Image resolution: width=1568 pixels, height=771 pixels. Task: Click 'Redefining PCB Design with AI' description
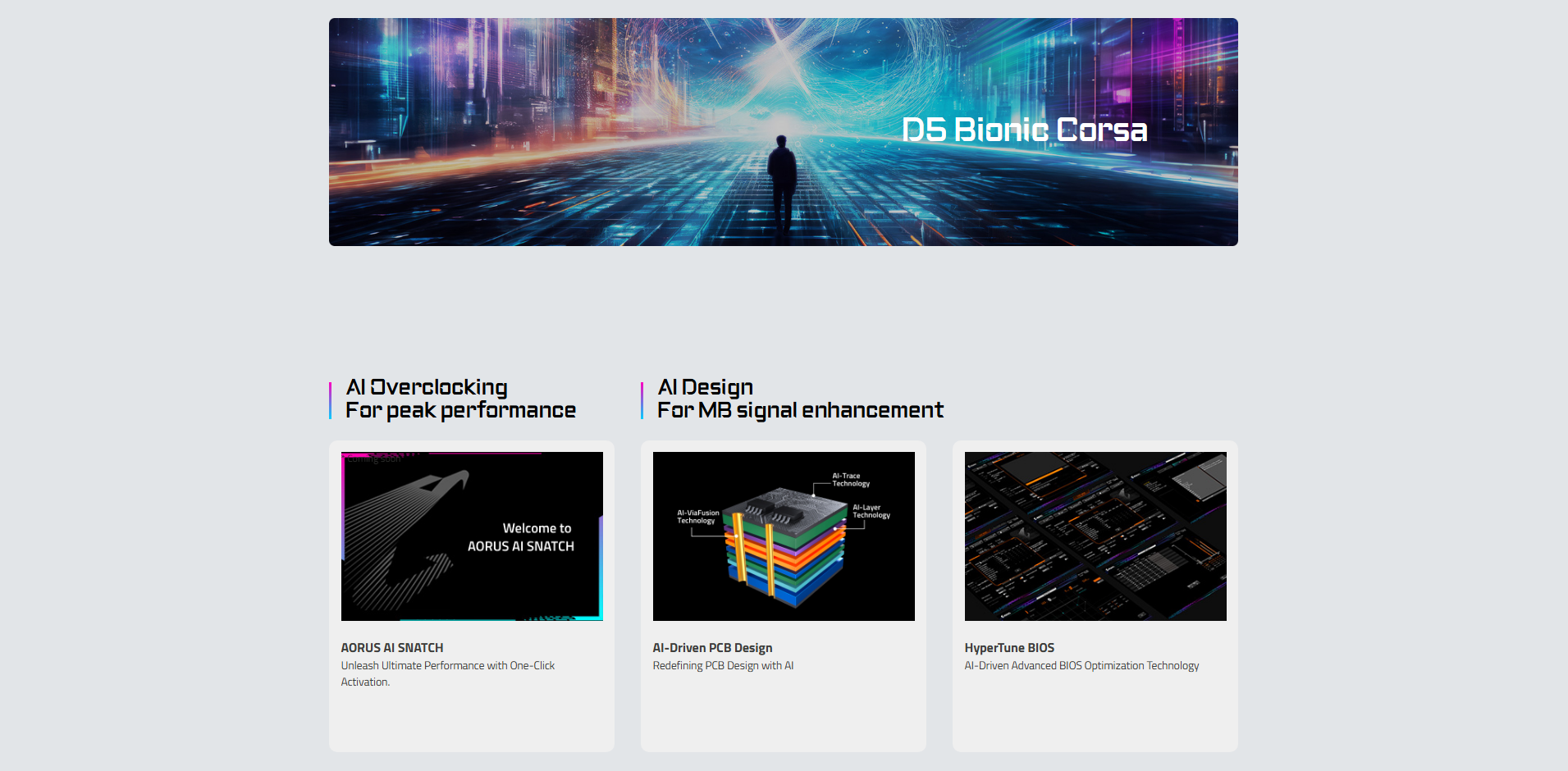click(x=723, y=666)
